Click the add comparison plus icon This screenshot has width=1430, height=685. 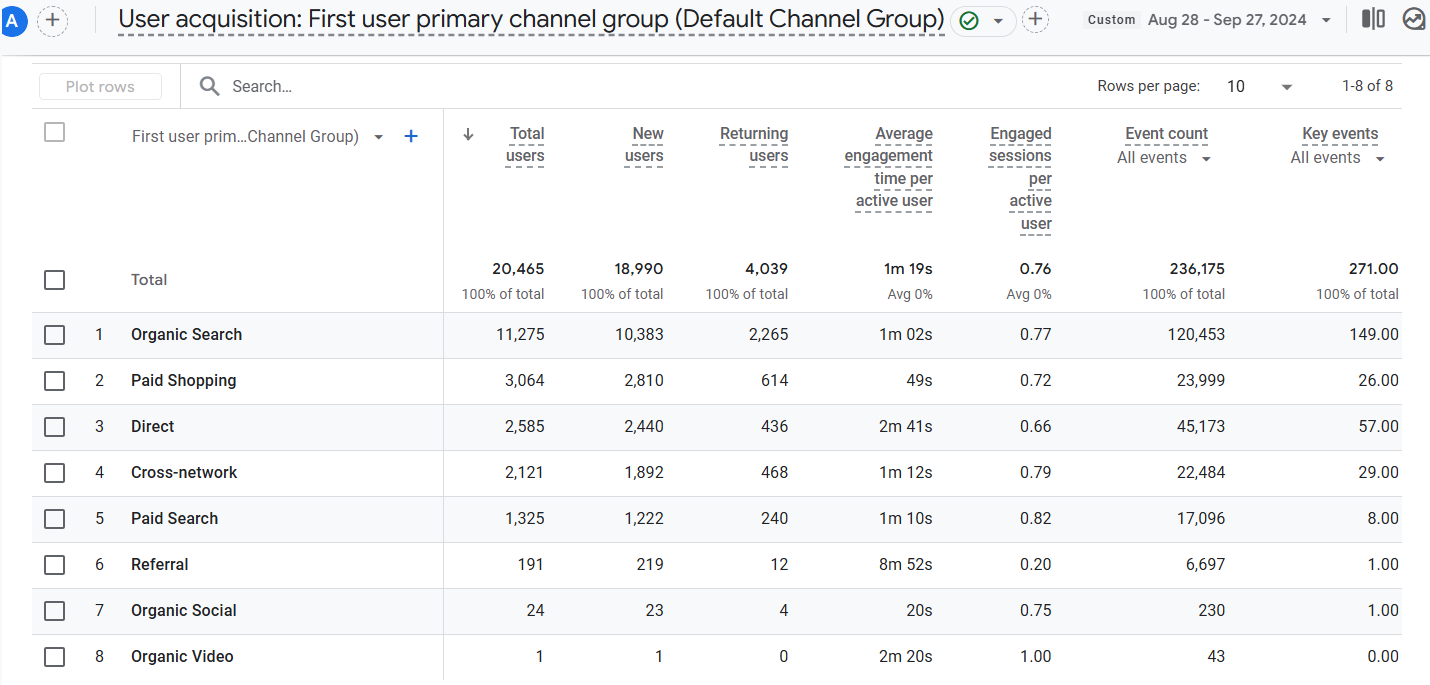click(53, 20)
